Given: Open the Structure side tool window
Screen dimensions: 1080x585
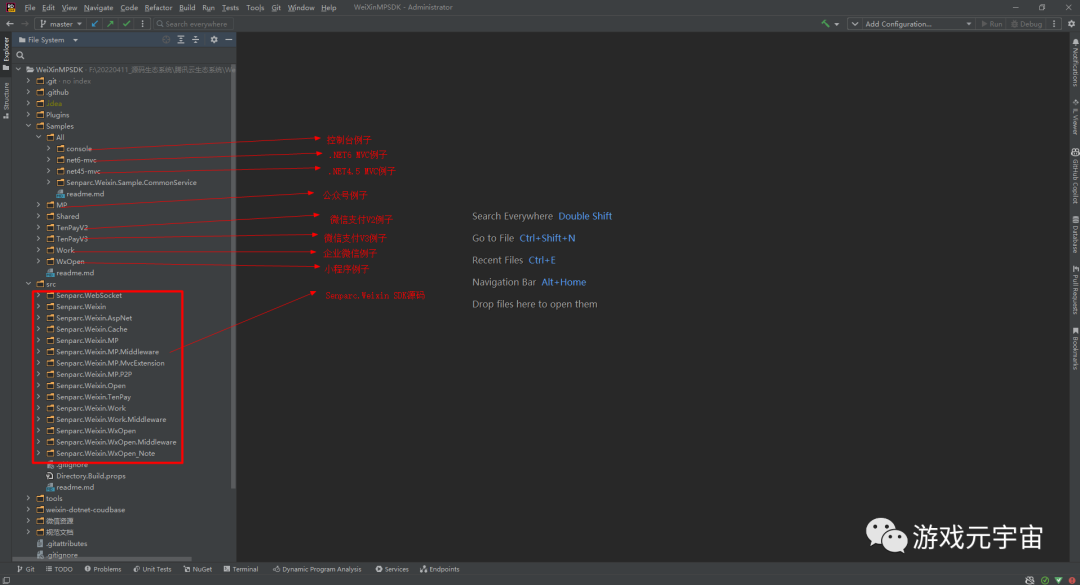Looking at the screenshot, I should coord(6,101).
